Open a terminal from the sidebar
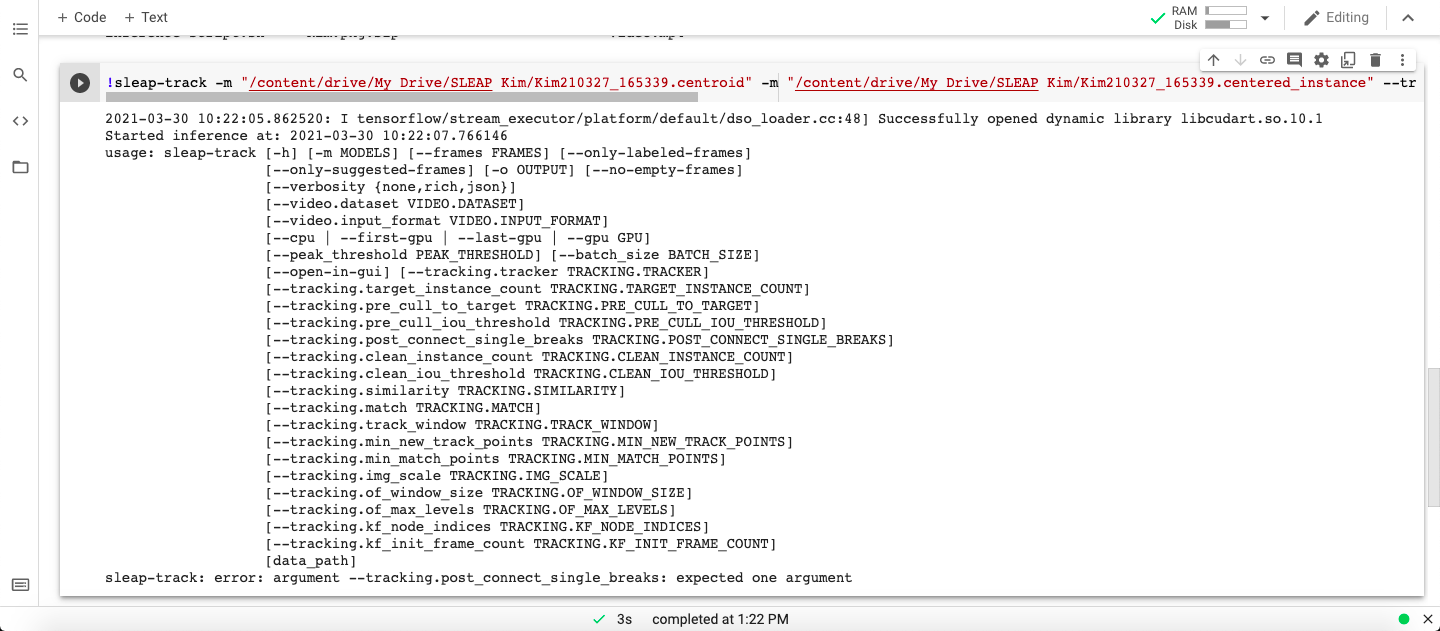The image size is (1440, 631). pyautogui.click(x=20, y=583)
